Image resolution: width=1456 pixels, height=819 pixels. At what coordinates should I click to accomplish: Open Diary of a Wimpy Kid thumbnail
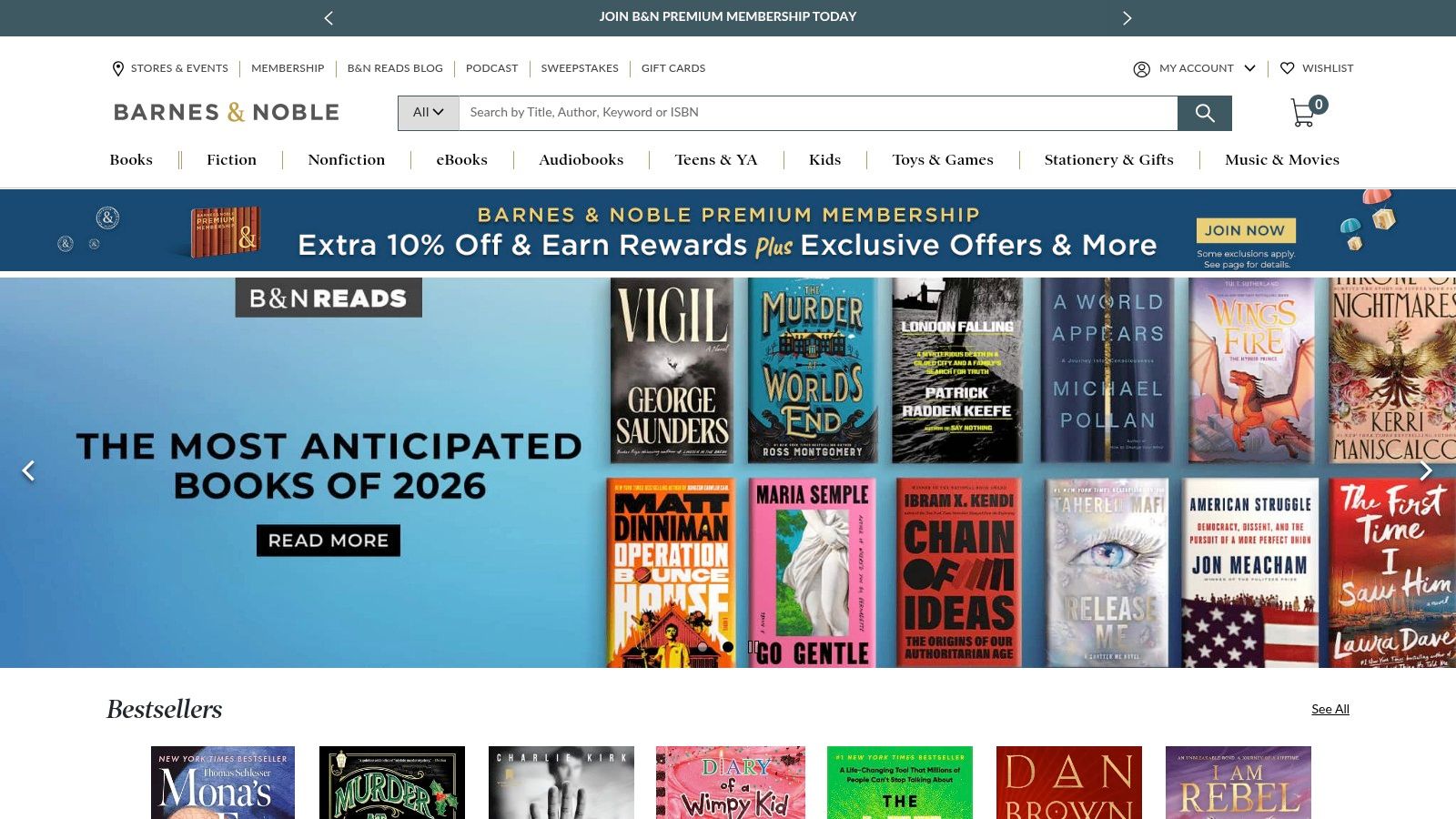tap(731, 783)
